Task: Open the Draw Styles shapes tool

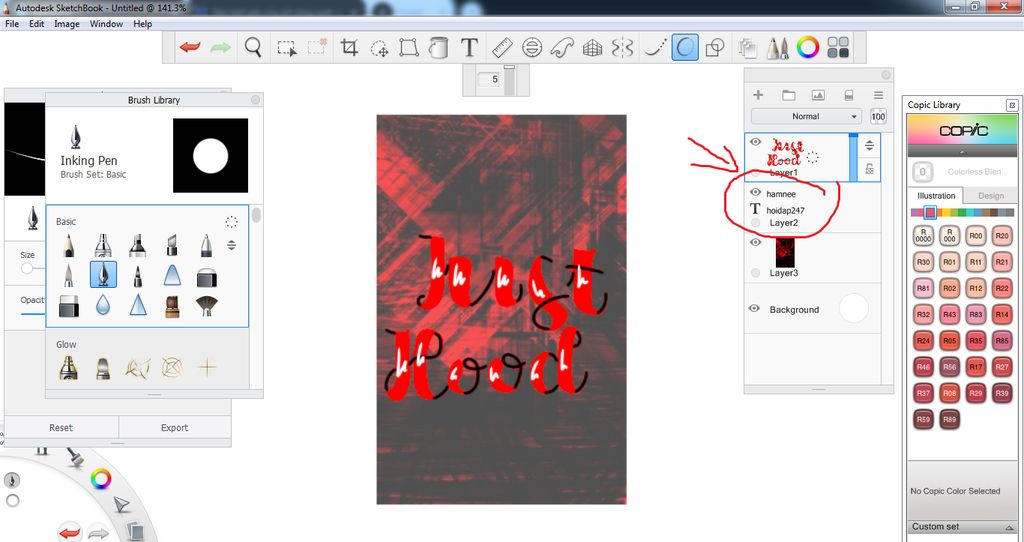Action: click(716, 48)
